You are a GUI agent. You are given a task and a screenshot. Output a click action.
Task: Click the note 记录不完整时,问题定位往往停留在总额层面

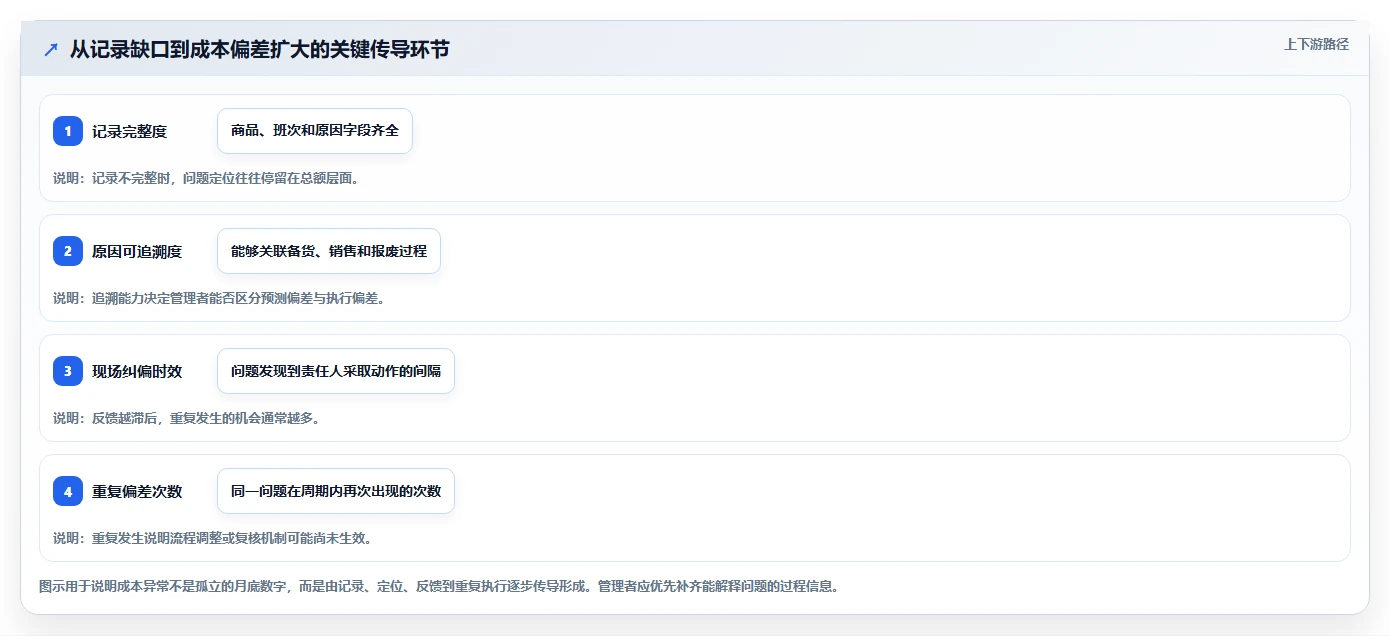(x=206, y=178)
